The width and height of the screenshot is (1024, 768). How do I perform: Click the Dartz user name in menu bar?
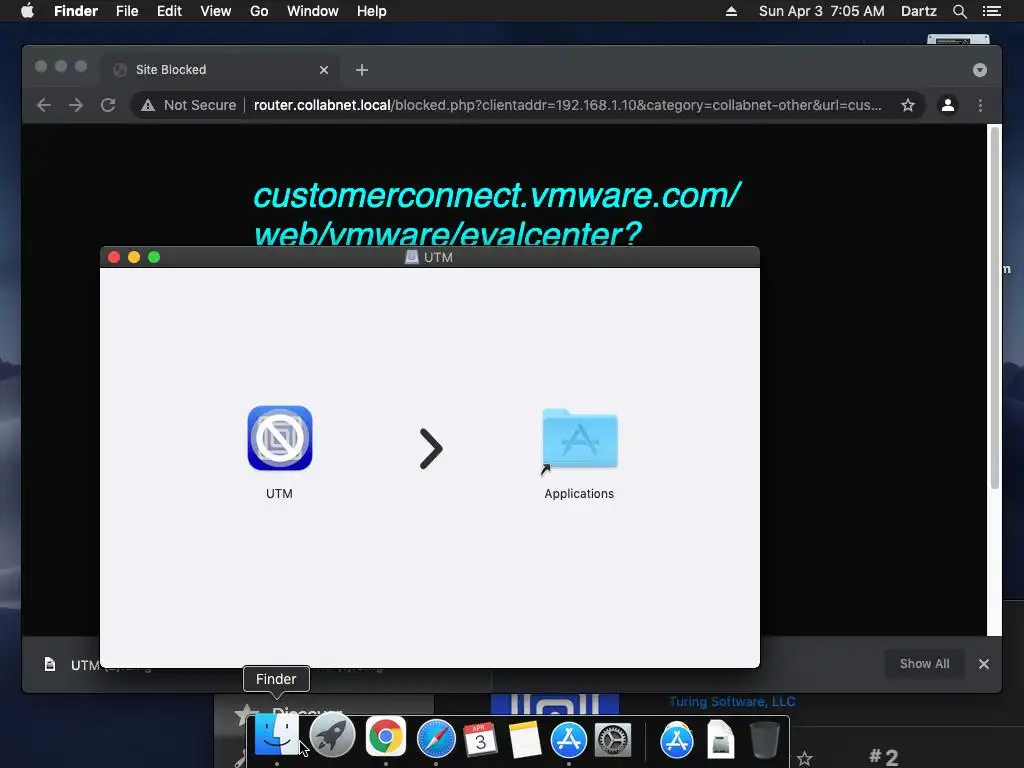point(918,11)
